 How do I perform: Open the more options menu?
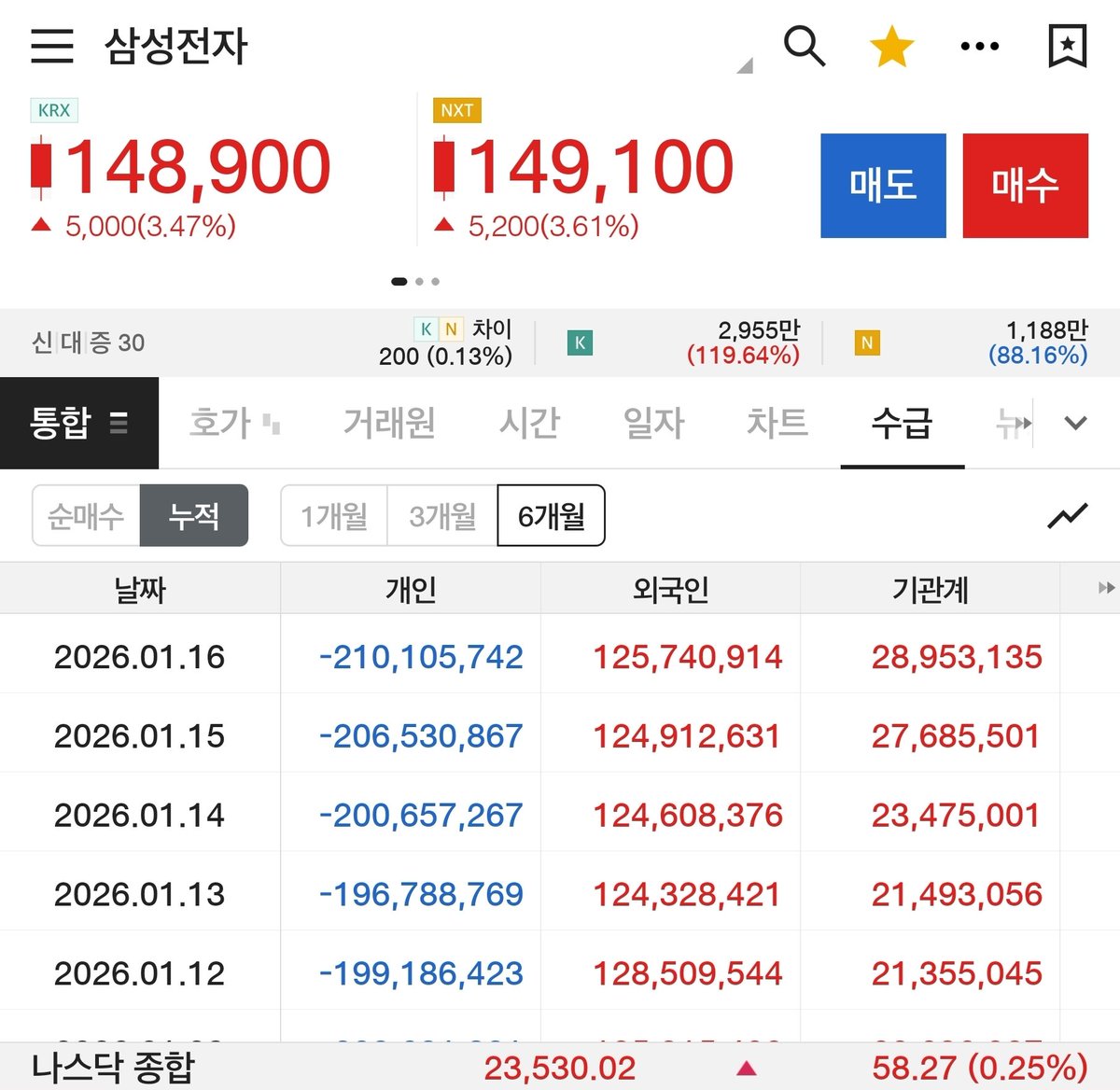978,46
